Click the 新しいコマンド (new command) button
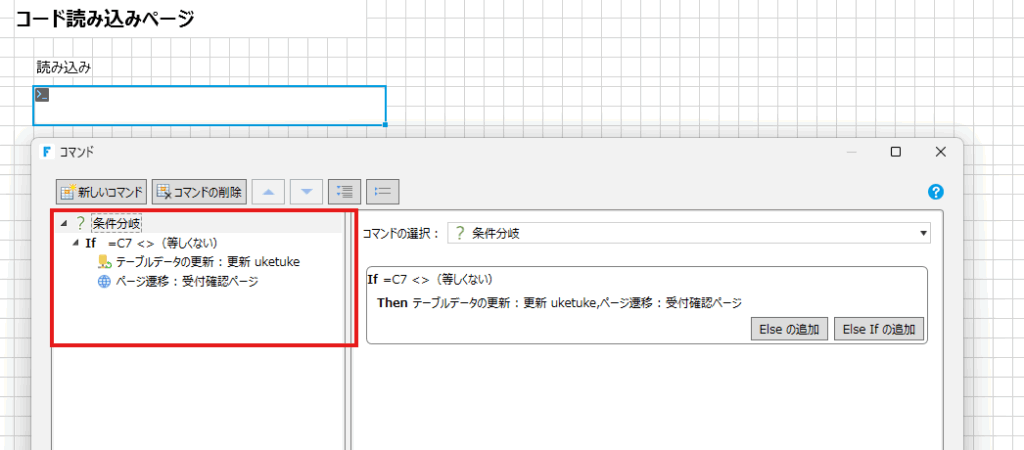Image resolution: width=1024 pixels, height=450 pixels. click(x=103, y=191)
